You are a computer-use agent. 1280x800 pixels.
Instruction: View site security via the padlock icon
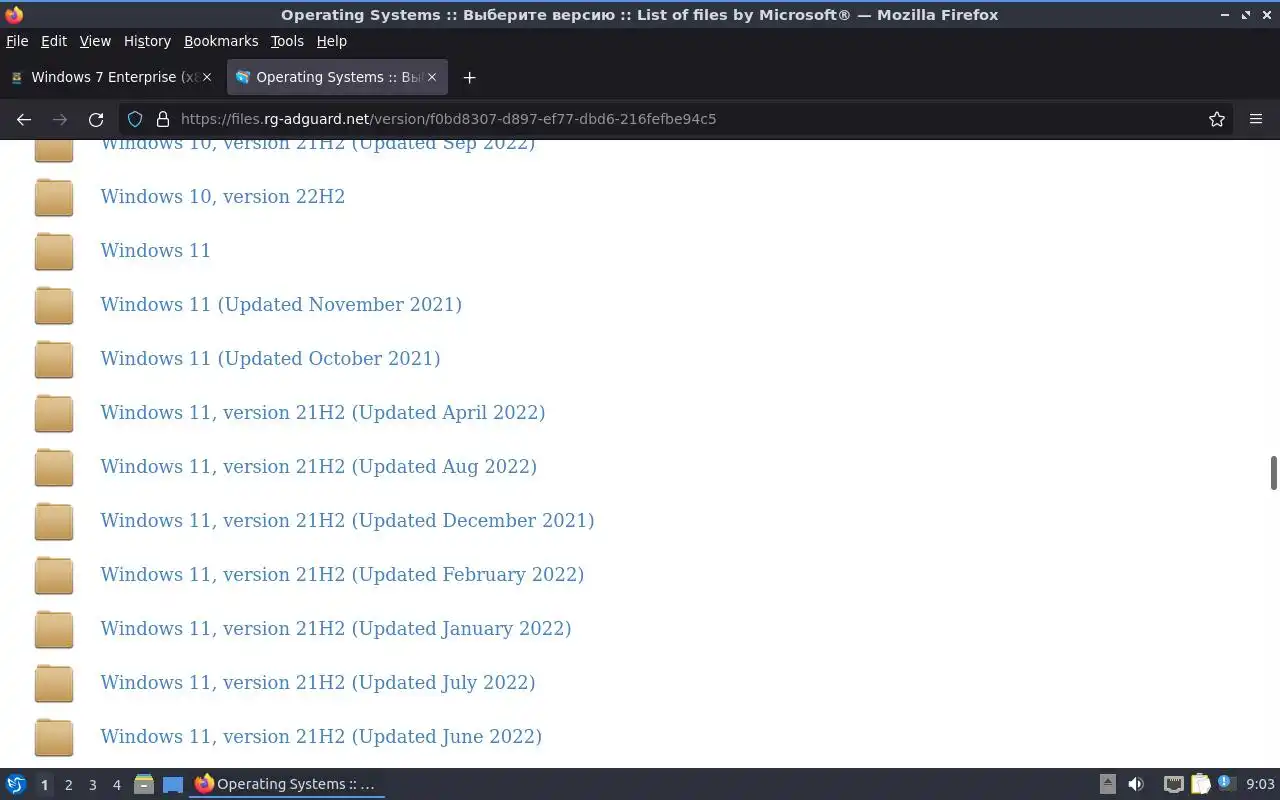coord(163,119)
